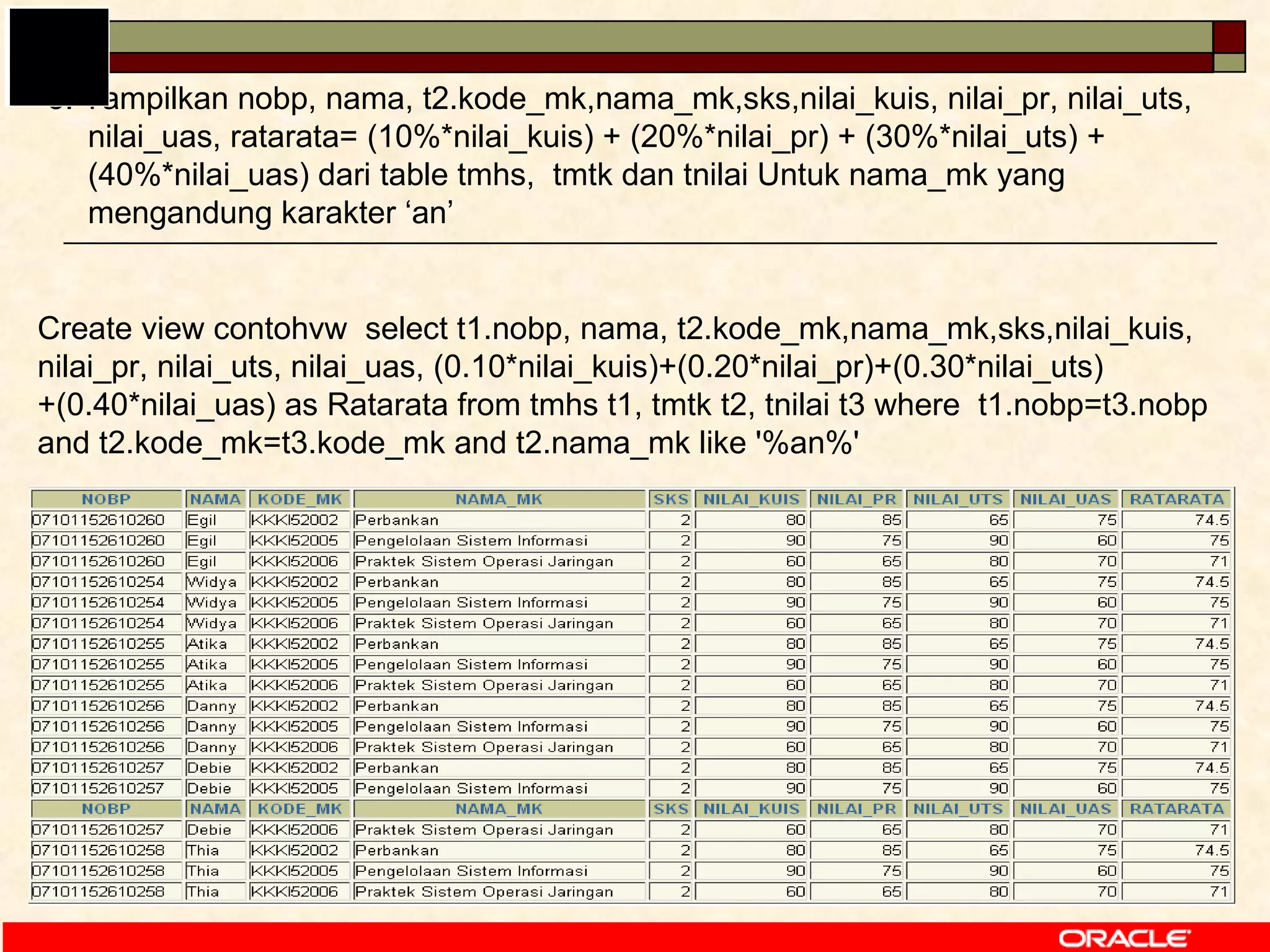The width and height of the screenshot is (1270, 952).
Task: Click the text "mengandung karakter ‘an’"
Action: click(270, 214)
